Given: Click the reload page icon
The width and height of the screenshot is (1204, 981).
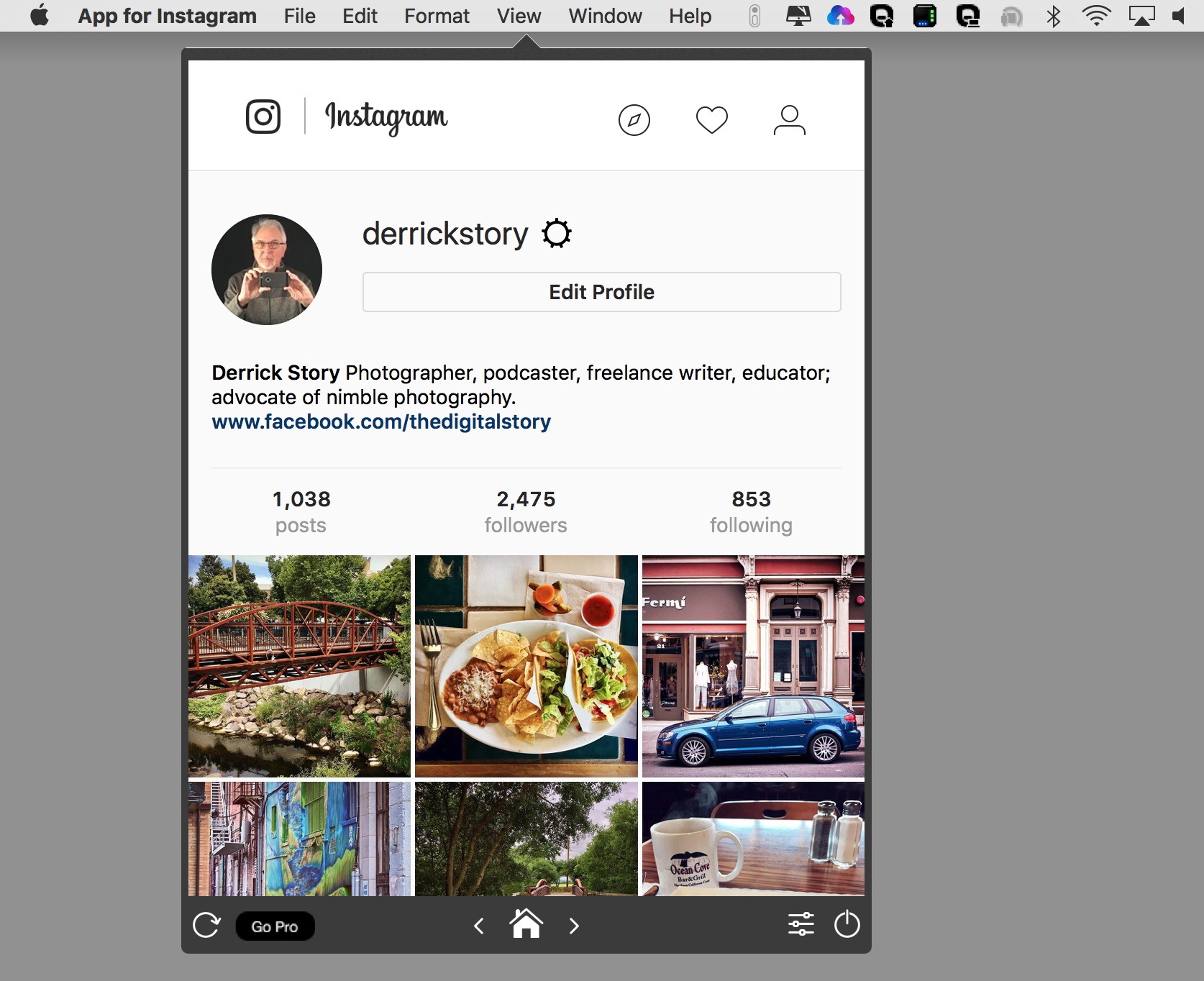Looking at the screenshot, I should coord(206,925).
